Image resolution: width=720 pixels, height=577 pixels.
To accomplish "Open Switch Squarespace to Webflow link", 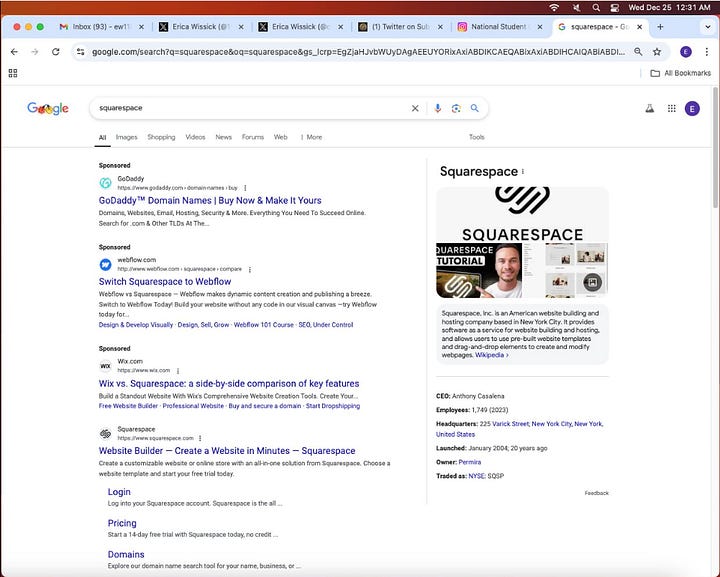I will click(x=165, y=282).
